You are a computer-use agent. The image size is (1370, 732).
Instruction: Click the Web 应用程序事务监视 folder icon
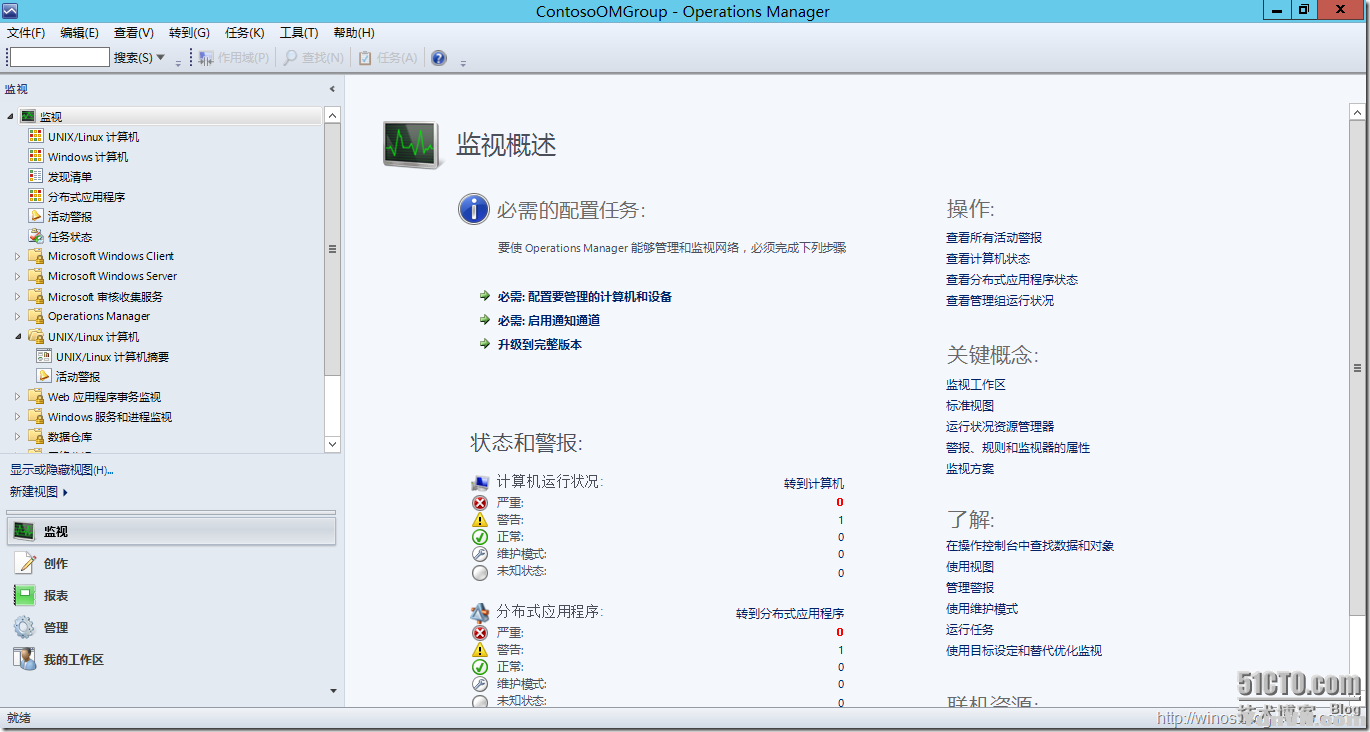point(36,397)
